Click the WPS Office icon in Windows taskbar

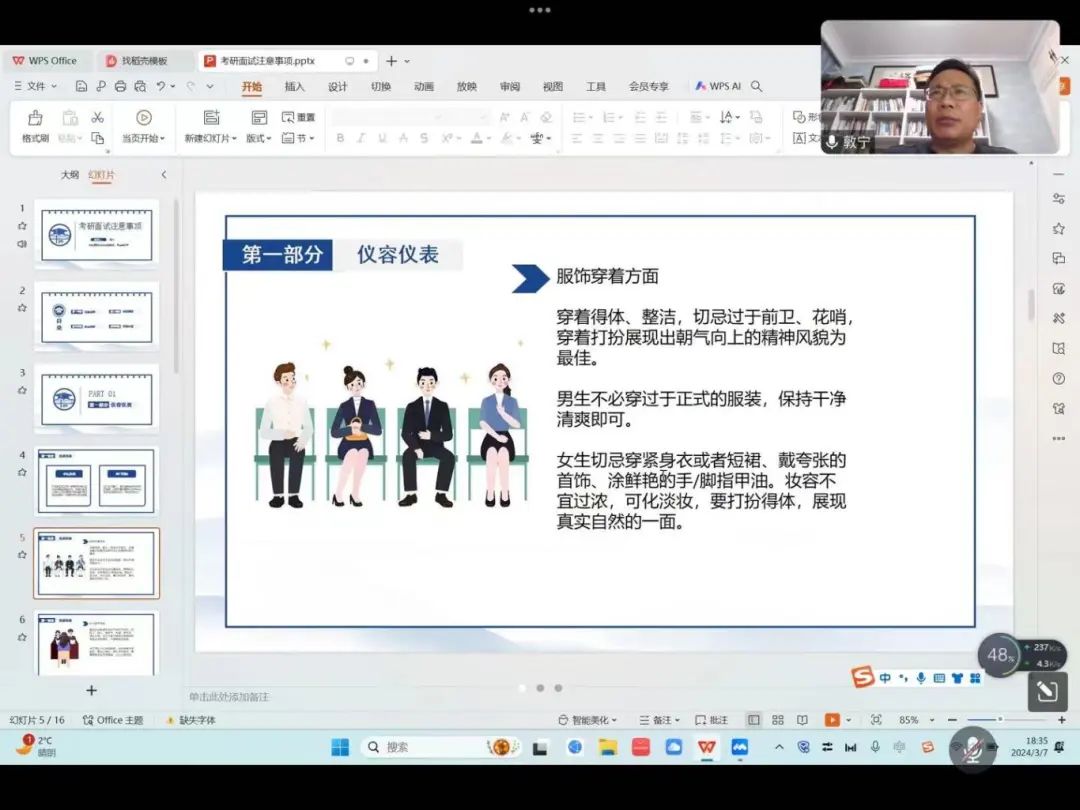706,747
